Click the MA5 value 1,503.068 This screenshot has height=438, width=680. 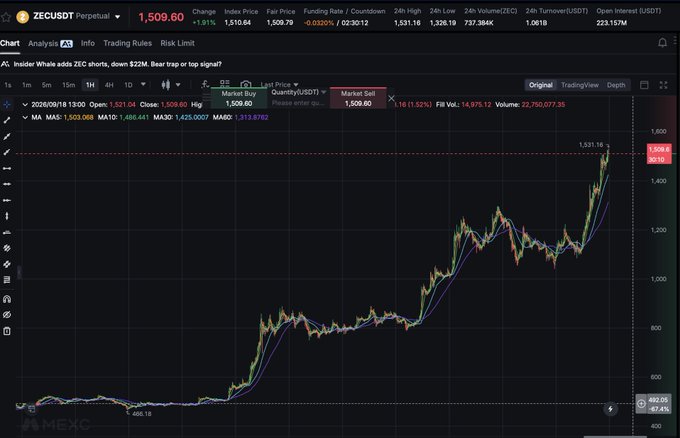[x=78, y=118]
